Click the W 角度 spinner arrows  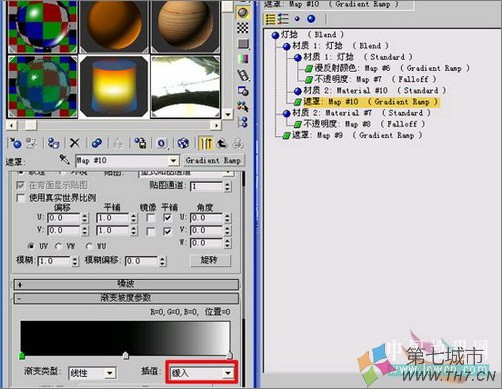coord(227,243)
